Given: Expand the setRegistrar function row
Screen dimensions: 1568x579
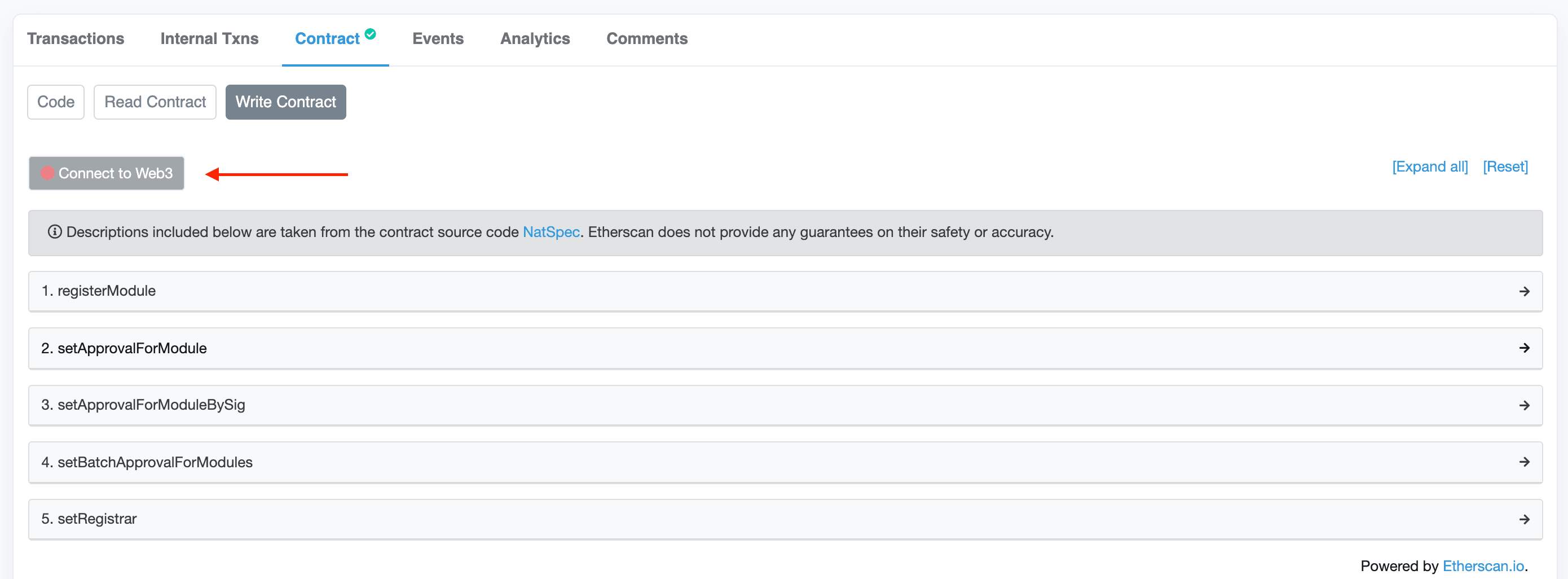Looking at the screenshot, I should tap(785, 519).
